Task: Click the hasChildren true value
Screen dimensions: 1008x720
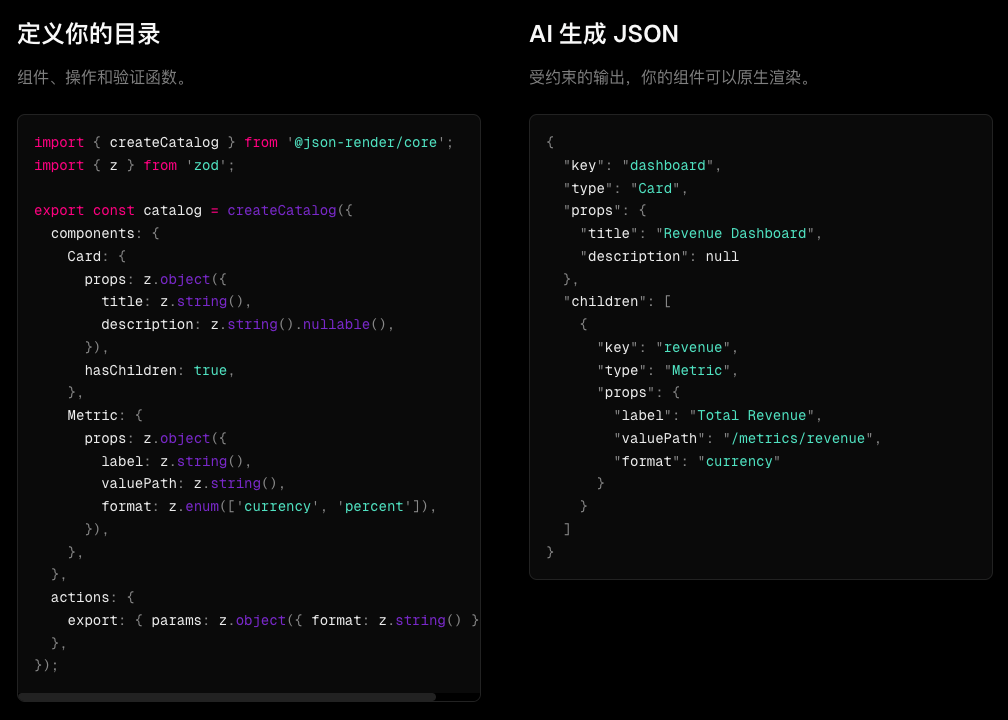Action: point(210,371)
